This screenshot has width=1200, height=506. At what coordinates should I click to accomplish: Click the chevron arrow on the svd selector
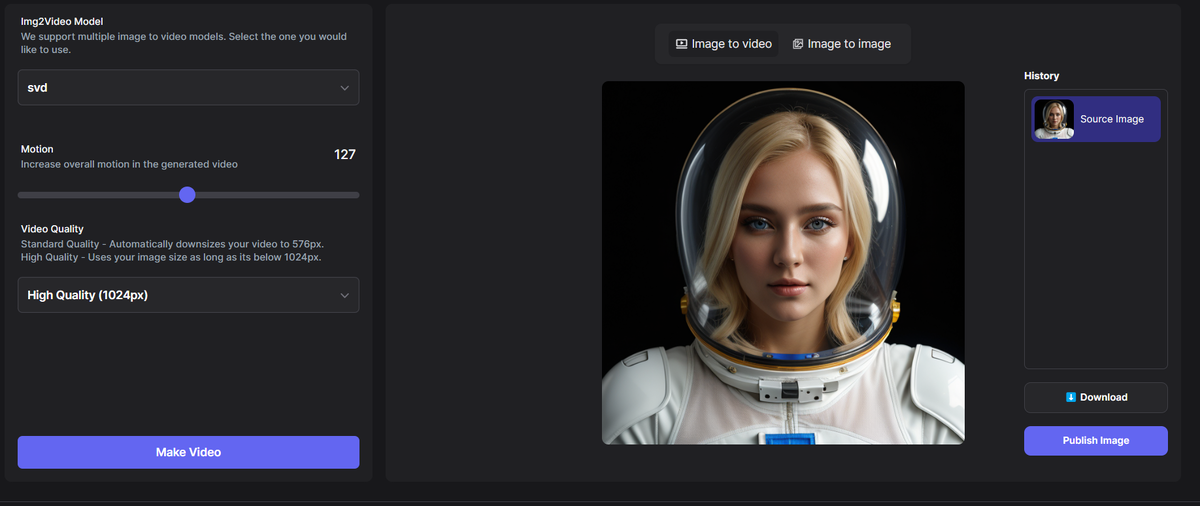pos(344,88)
